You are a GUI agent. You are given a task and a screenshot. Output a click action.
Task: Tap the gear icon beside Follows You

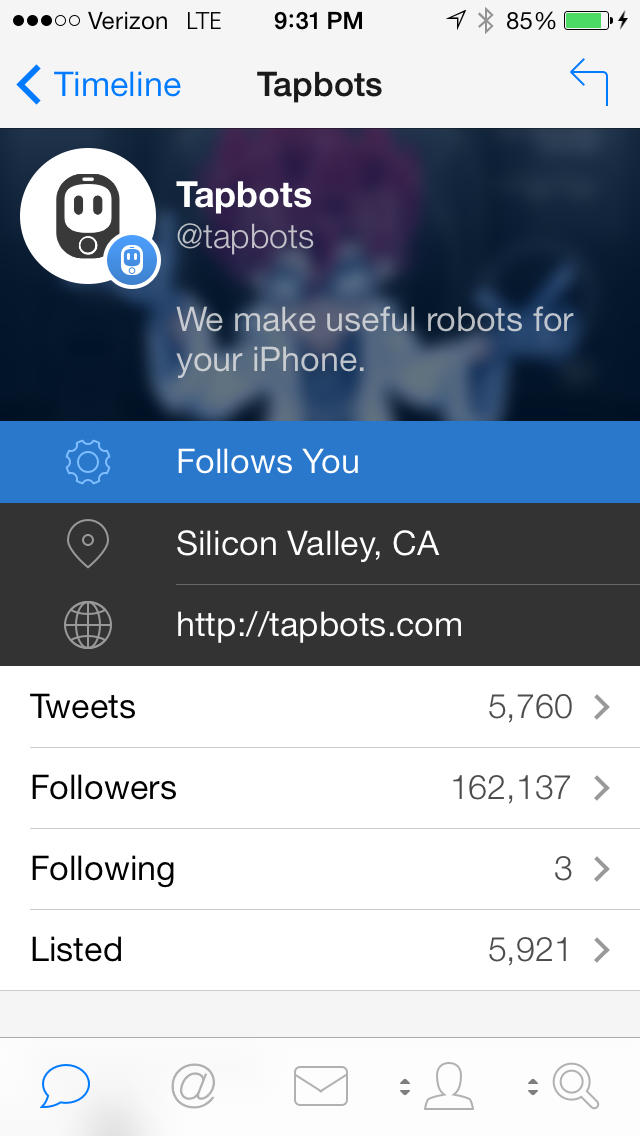pyautogui.click(x=88, y=462)
